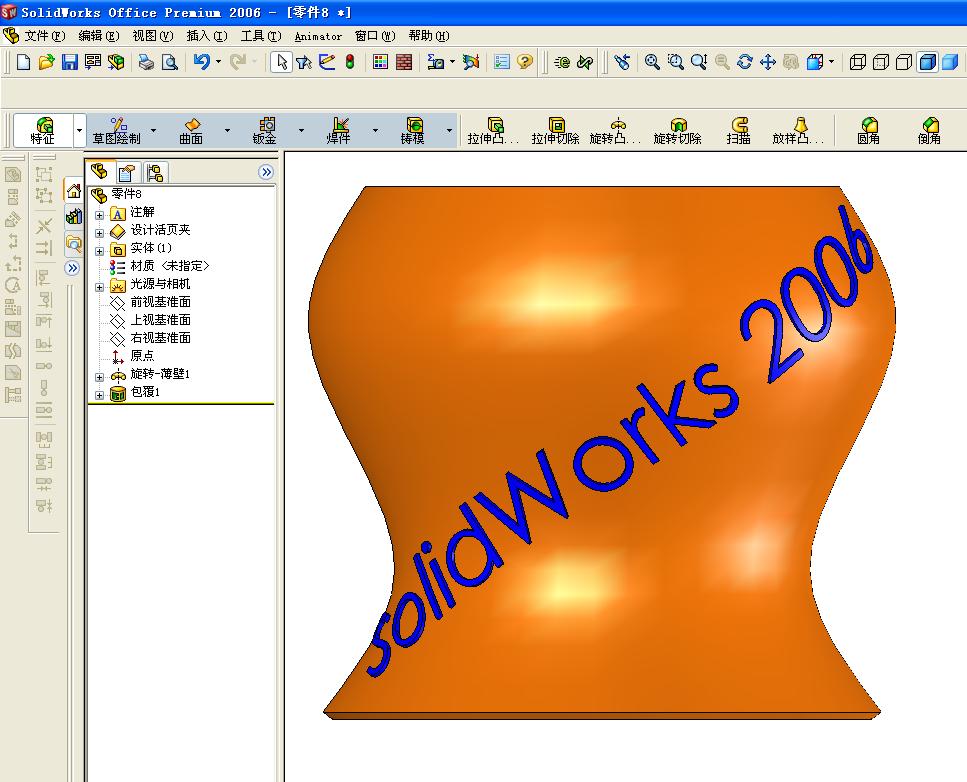The height and width of the screenshot is (782, 967).
Task: Click the 扫描 sweep button
Action: (739, 130)
